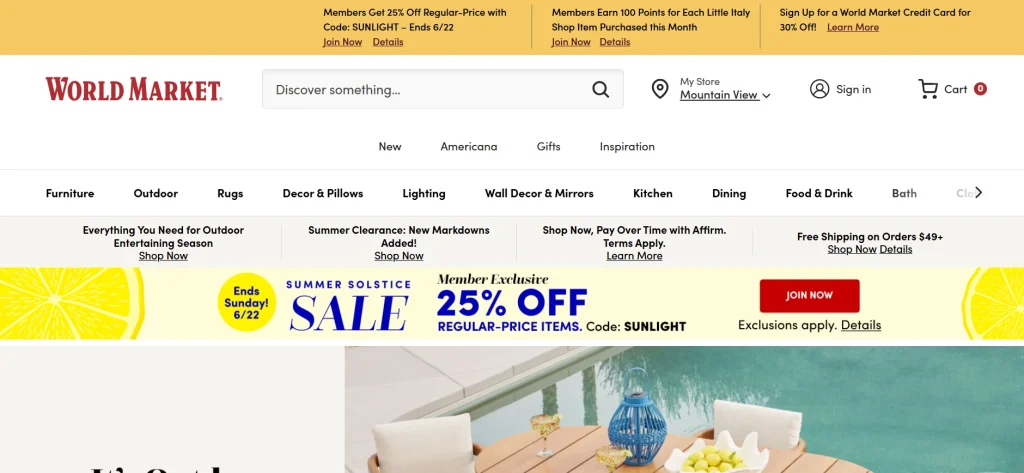Click Details next to Free Shipping offer
The width and height of the screenshot is (1024, 473).
coord(895,250)
